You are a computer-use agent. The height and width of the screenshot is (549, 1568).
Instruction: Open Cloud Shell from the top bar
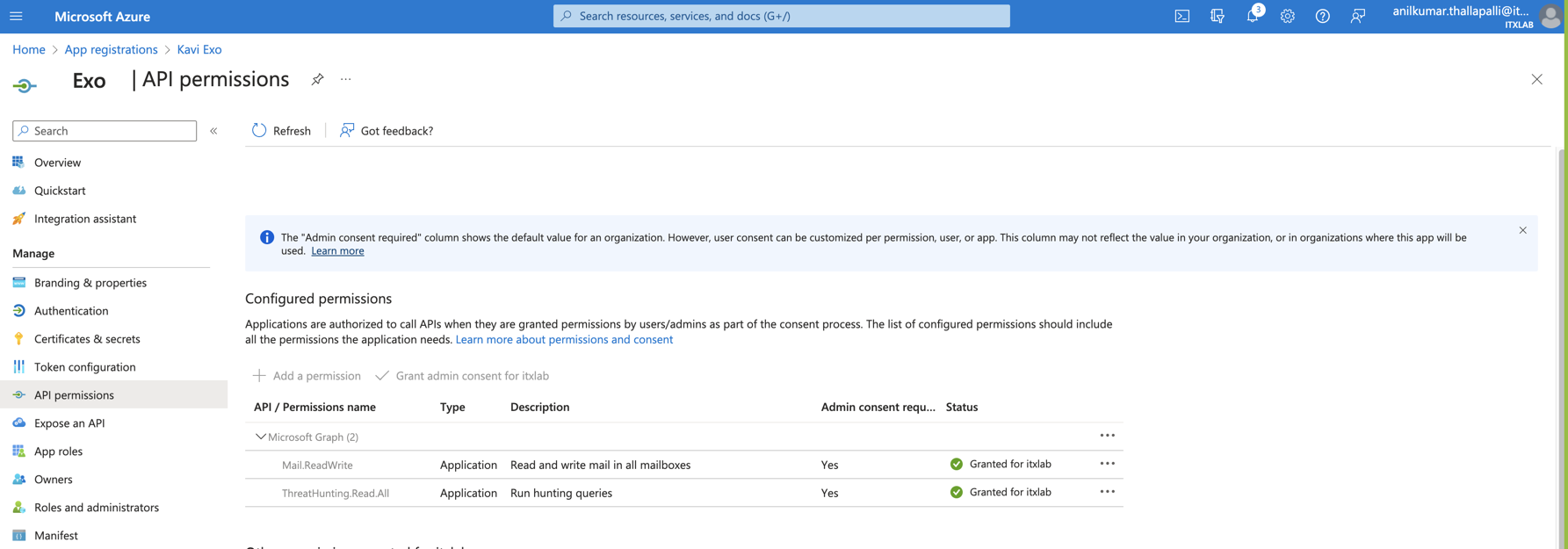pos(1182,16)
